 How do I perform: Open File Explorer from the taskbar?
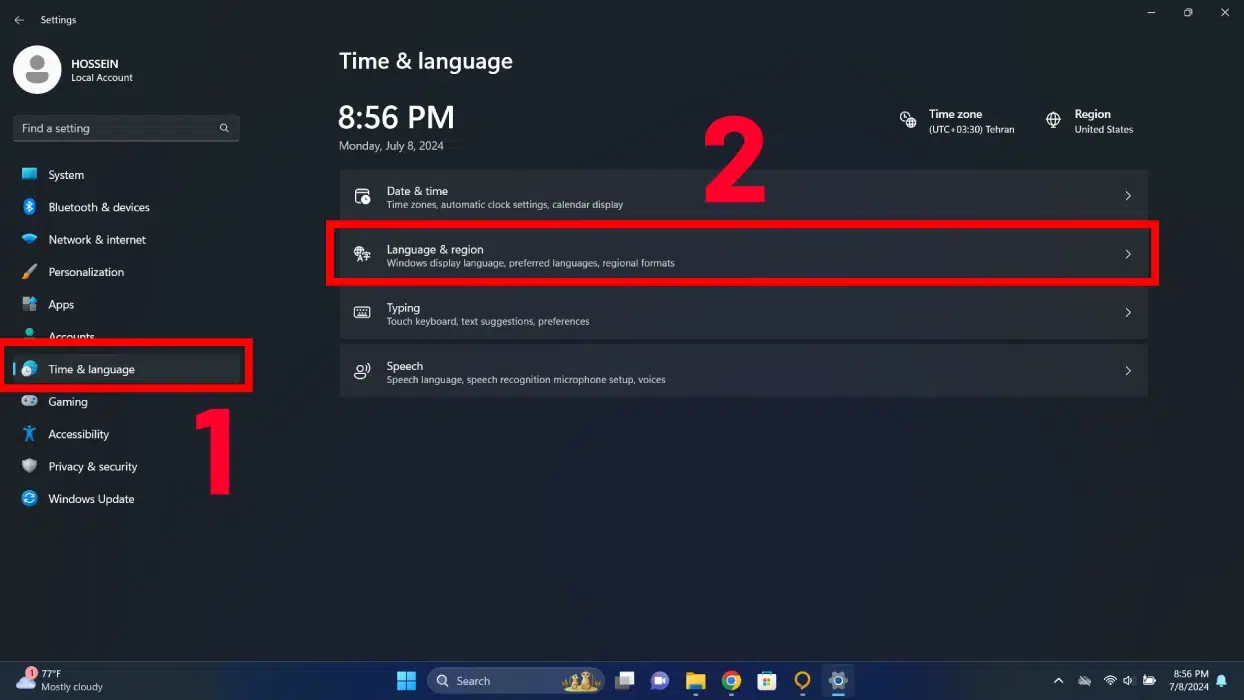click(695, 680)
